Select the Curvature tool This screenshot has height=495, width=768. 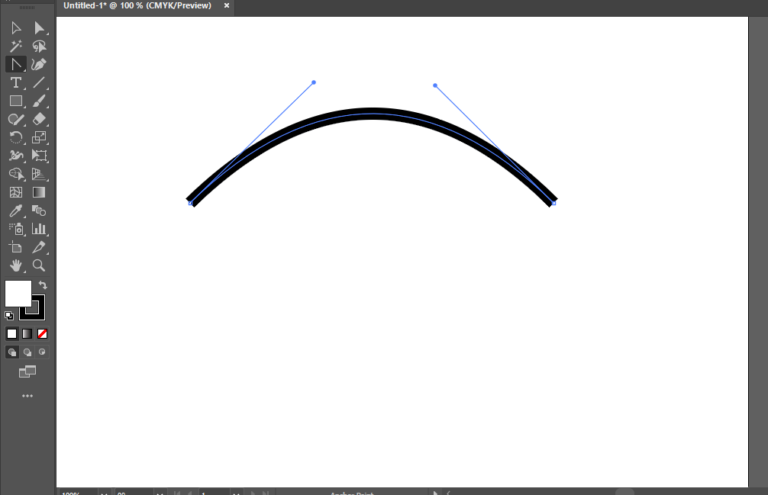39,64
